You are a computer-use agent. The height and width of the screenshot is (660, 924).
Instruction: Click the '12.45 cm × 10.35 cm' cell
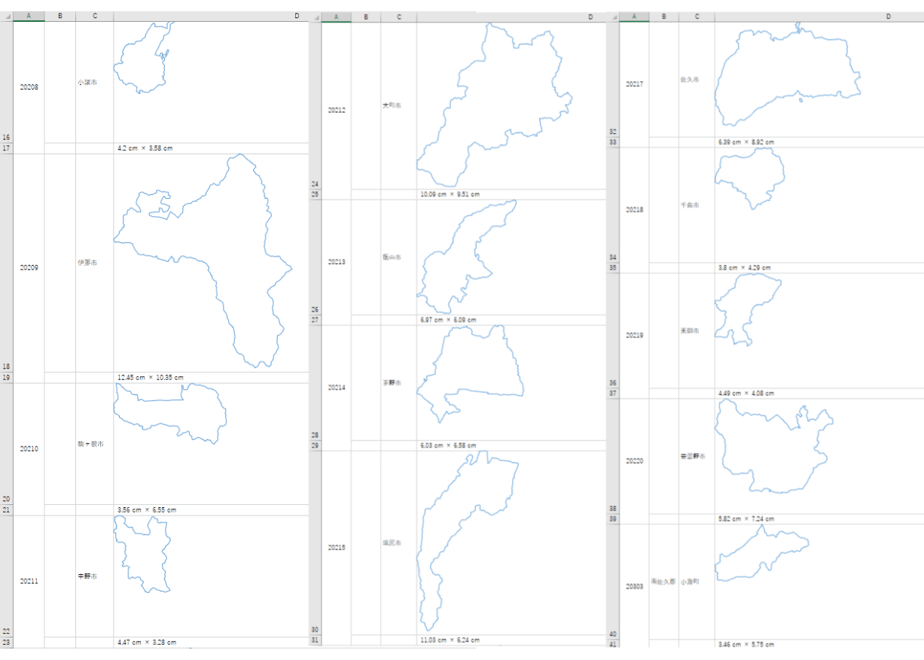(x=211, y=377)
